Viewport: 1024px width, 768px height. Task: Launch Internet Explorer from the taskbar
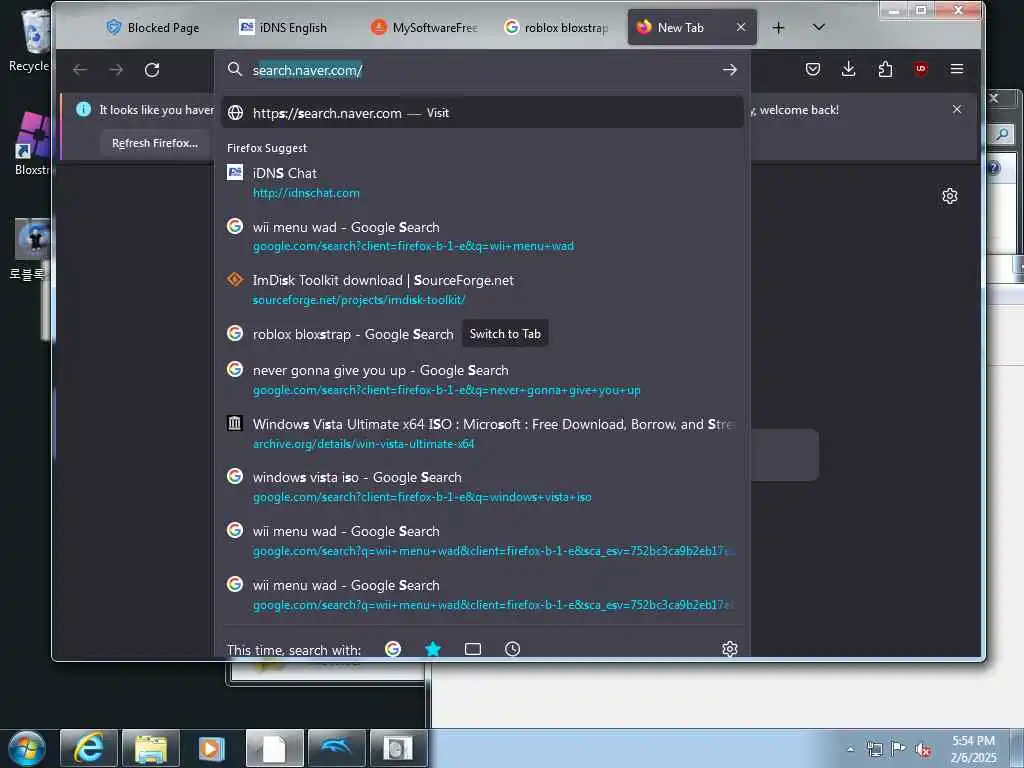coord(89,748)
